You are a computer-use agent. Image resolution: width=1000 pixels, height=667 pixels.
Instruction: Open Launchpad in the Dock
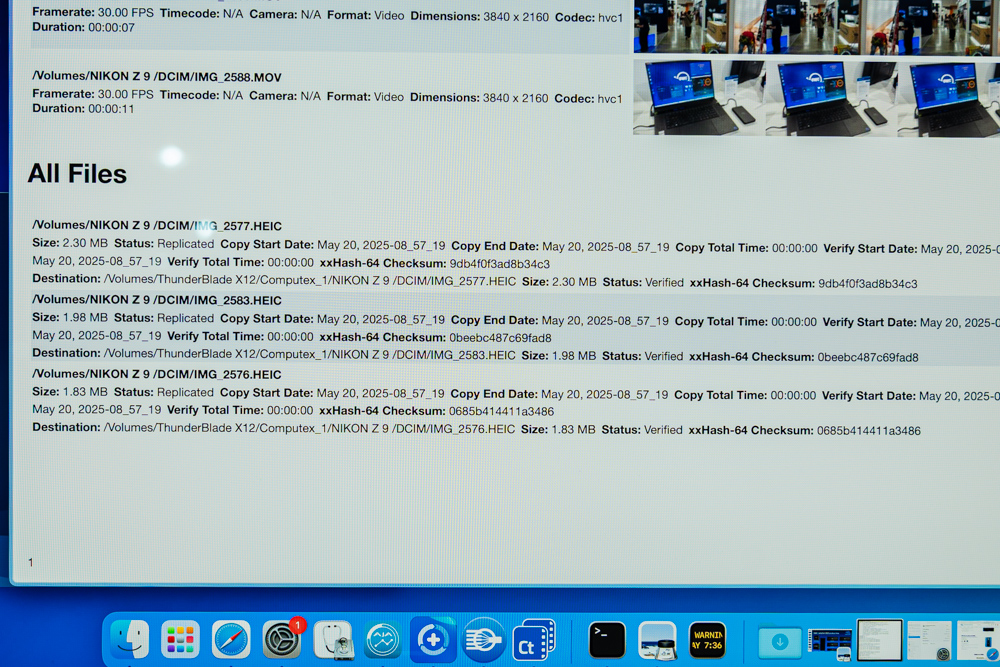tap(180, 639)
